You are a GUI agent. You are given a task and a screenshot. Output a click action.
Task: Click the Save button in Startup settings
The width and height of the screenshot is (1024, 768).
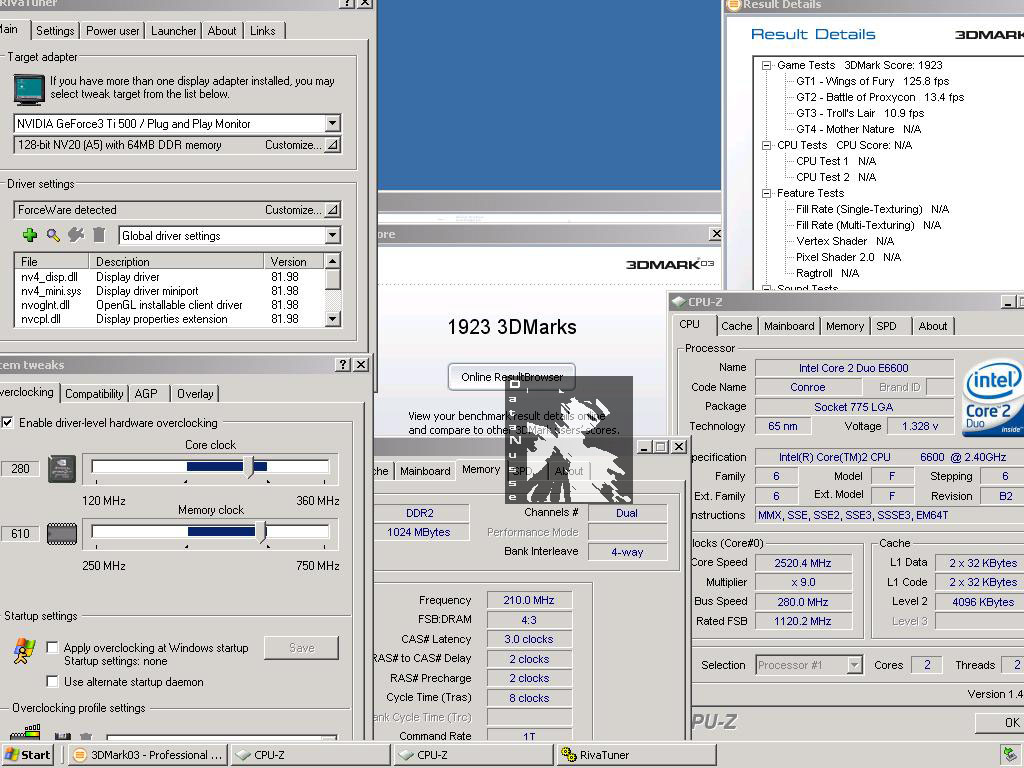(301, 648)
